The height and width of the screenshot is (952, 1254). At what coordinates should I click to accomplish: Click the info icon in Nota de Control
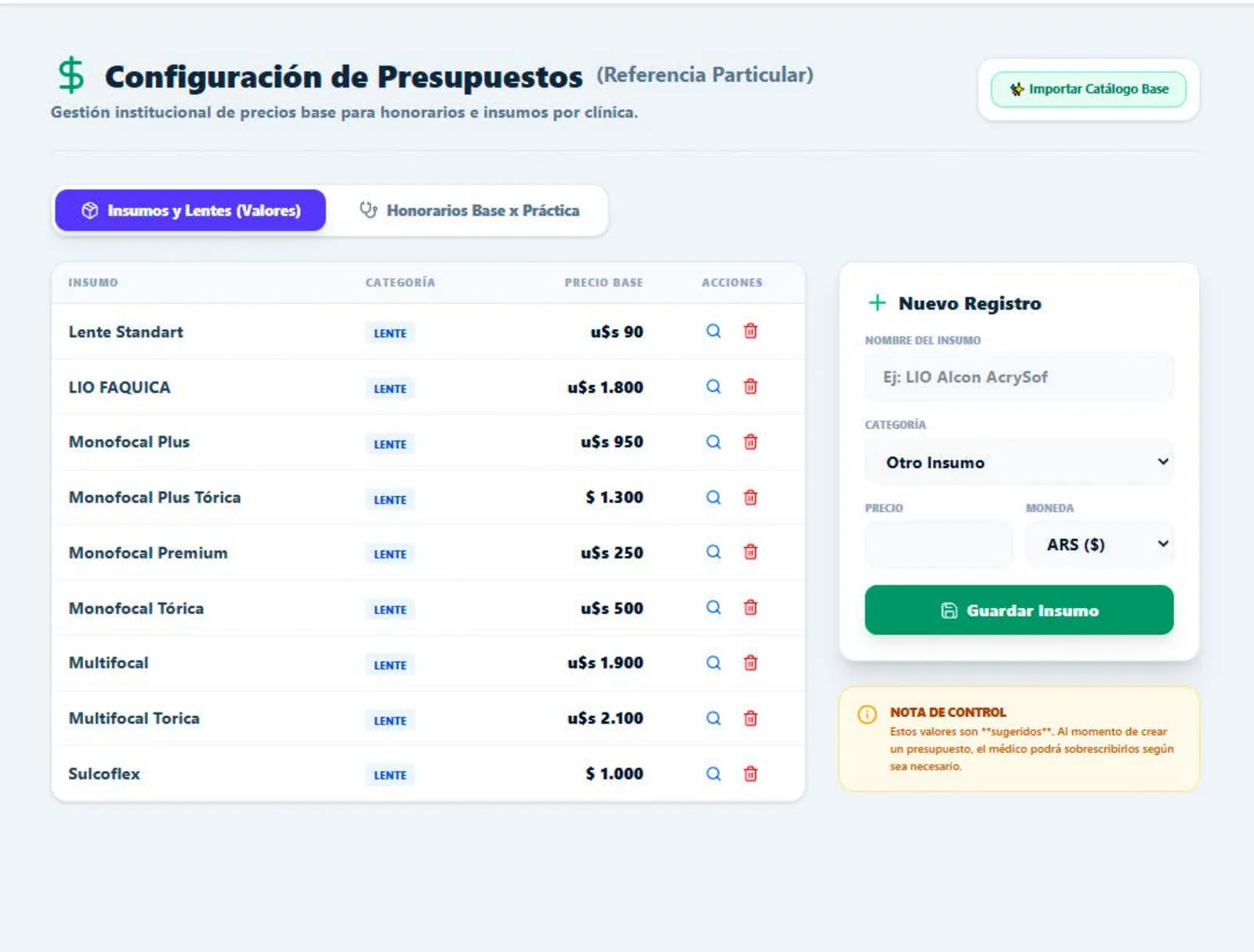[867, 714]
